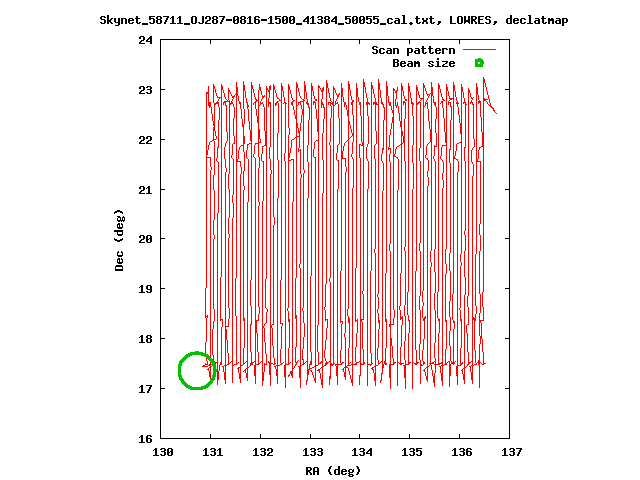Viewport: 640px width, 480px height.
Task: Click the green beam size circle on the plot
Action: coord(197,370)
